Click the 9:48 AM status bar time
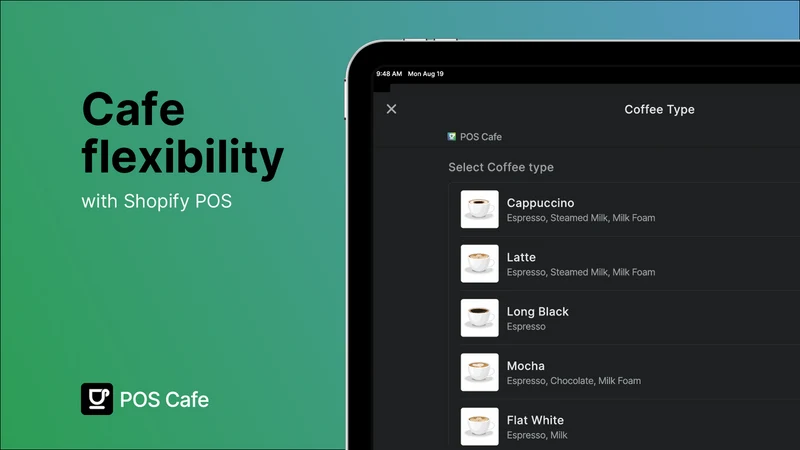The height and width of the screenshot is (450, 800). click(389, 73)
